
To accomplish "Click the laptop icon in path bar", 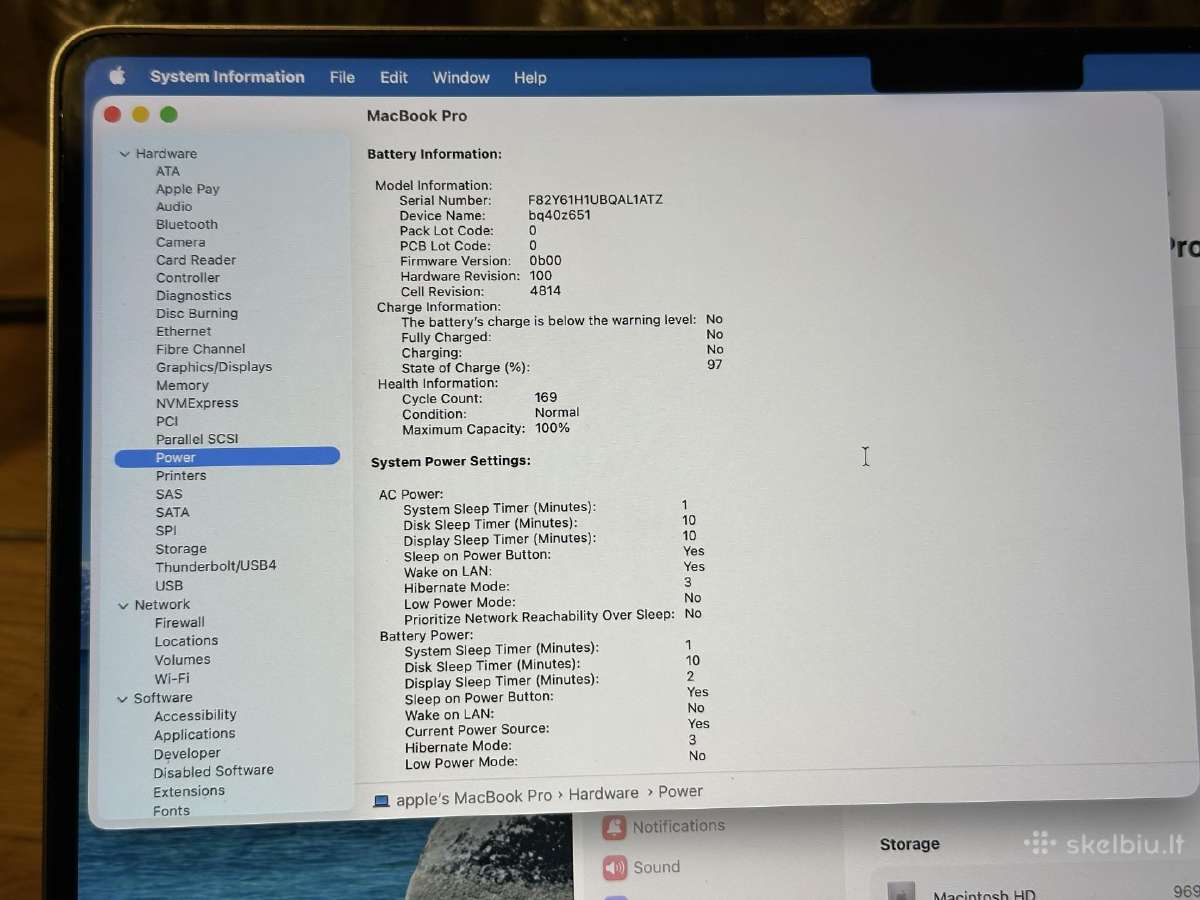I will (381, 800).
